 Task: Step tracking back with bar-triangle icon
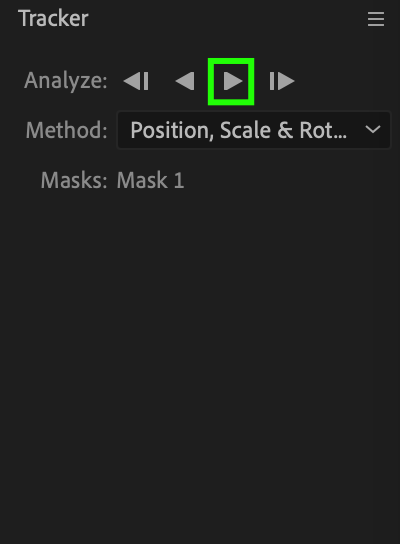136,82
